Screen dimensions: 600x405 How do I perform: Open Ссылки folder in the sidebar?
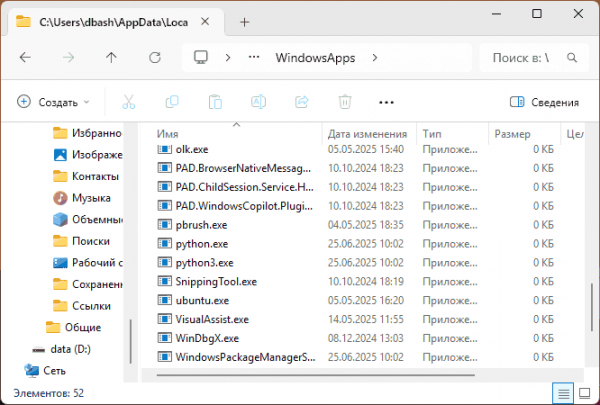coord(82,306)
